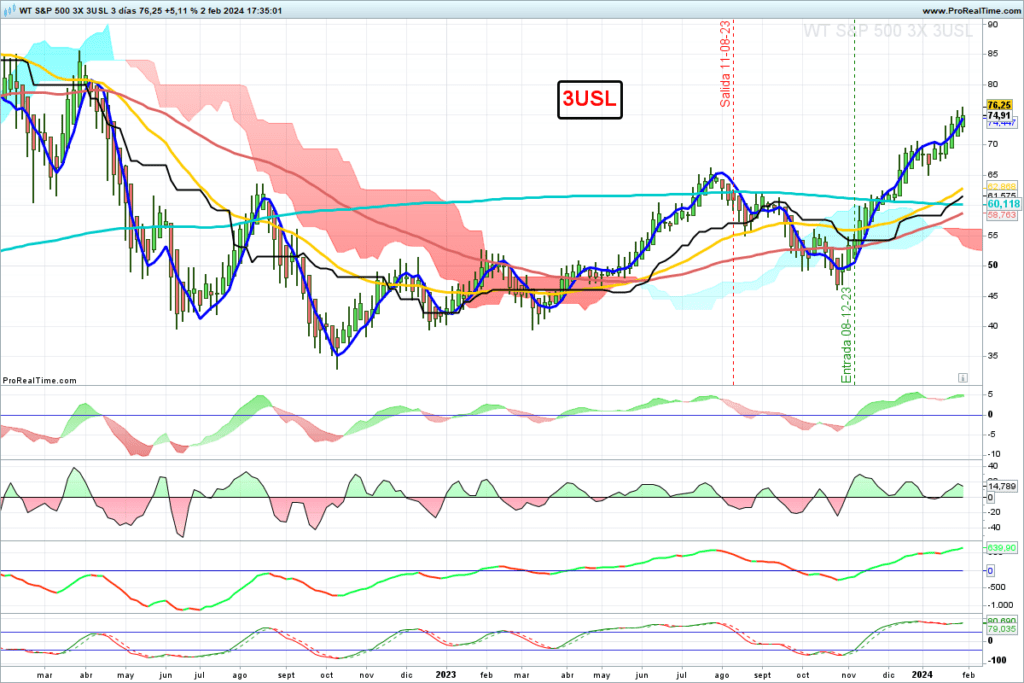Select the Entrada 08-12-23 entry marker
The image size is (1024, 683).
click(x=846, y=336)
